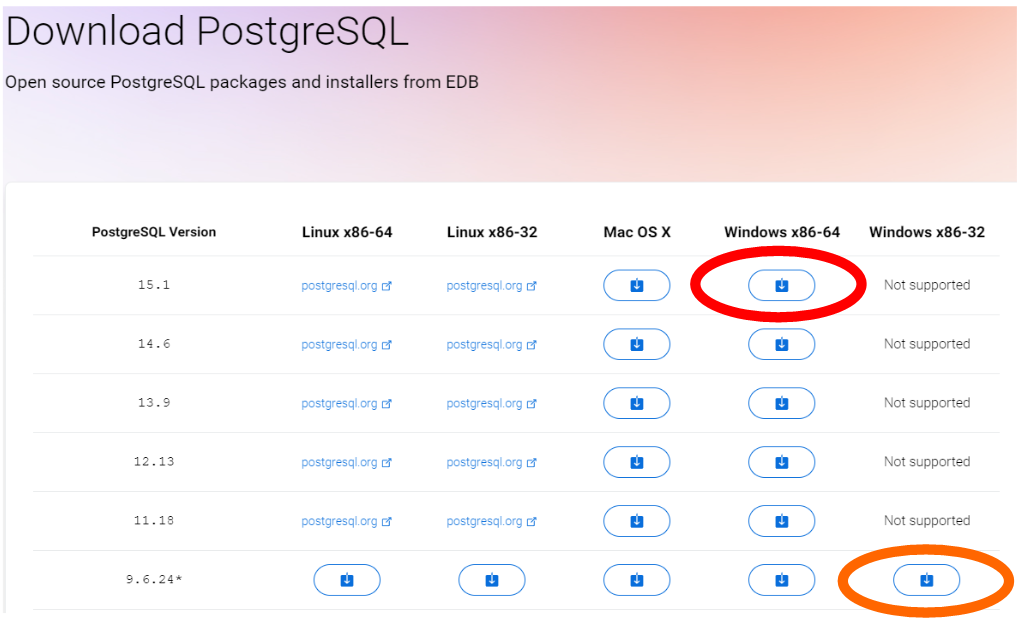Download PostgreSQL 14.6 for Mac OS X
The image size is (1021, 620).
[x=636, y=345]
